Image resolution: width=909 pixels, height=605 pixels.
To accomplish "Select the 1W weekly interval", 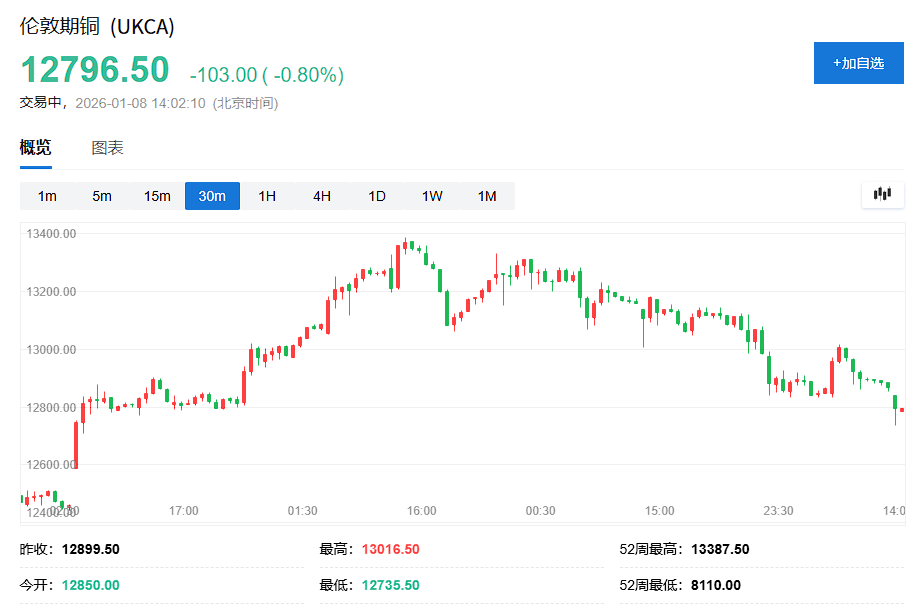I will point(431,196).
